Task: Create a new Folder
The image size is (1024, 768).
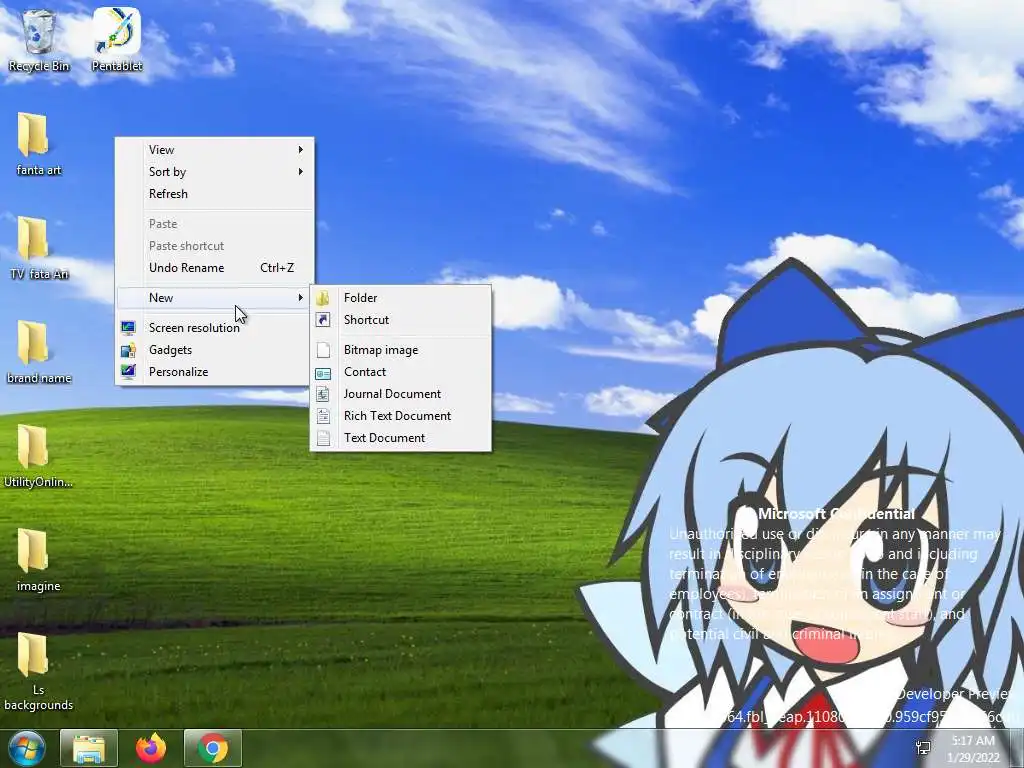Action: 400,298
